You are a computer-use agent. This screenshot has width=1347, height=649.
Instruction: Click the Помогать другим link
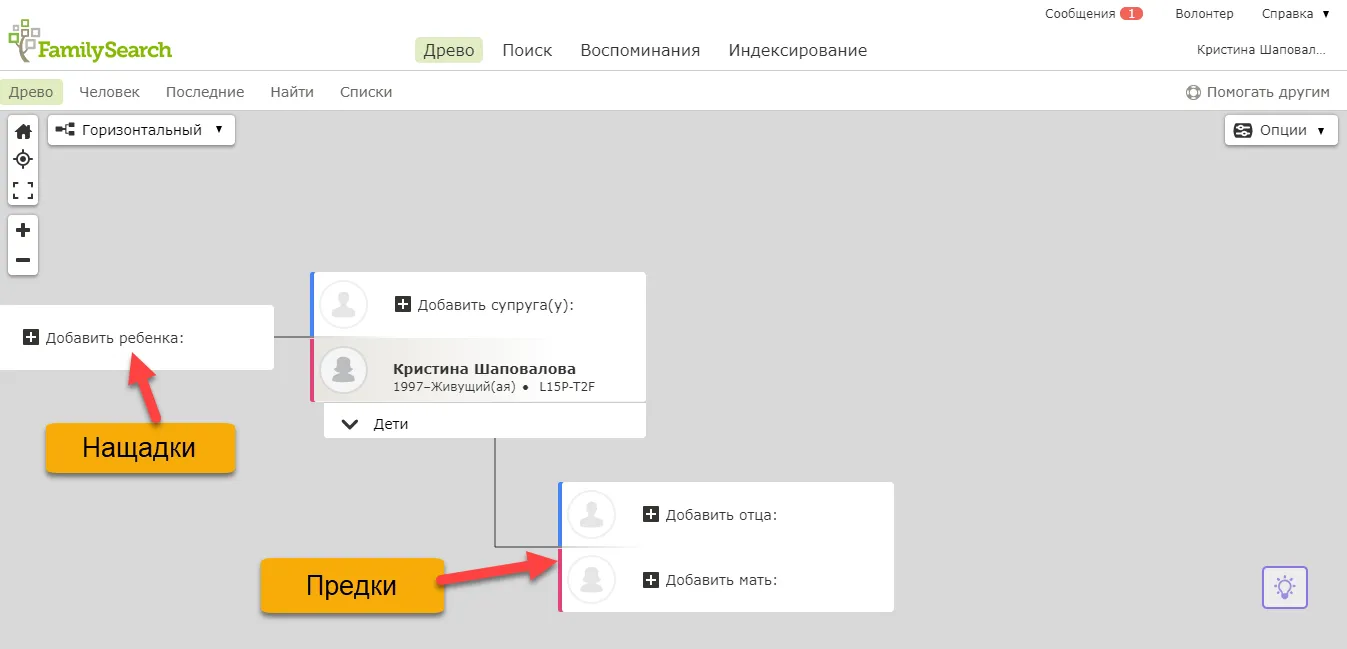1258,92
